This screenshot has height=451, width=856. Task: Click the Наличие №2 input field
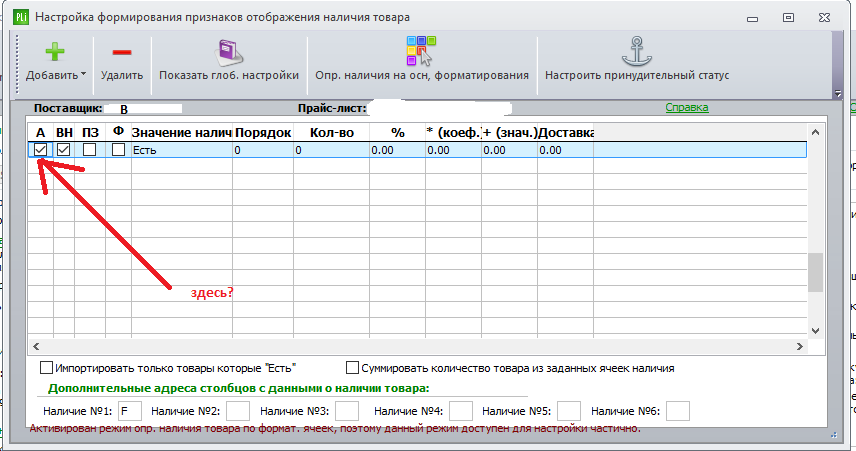click(238, 411)
